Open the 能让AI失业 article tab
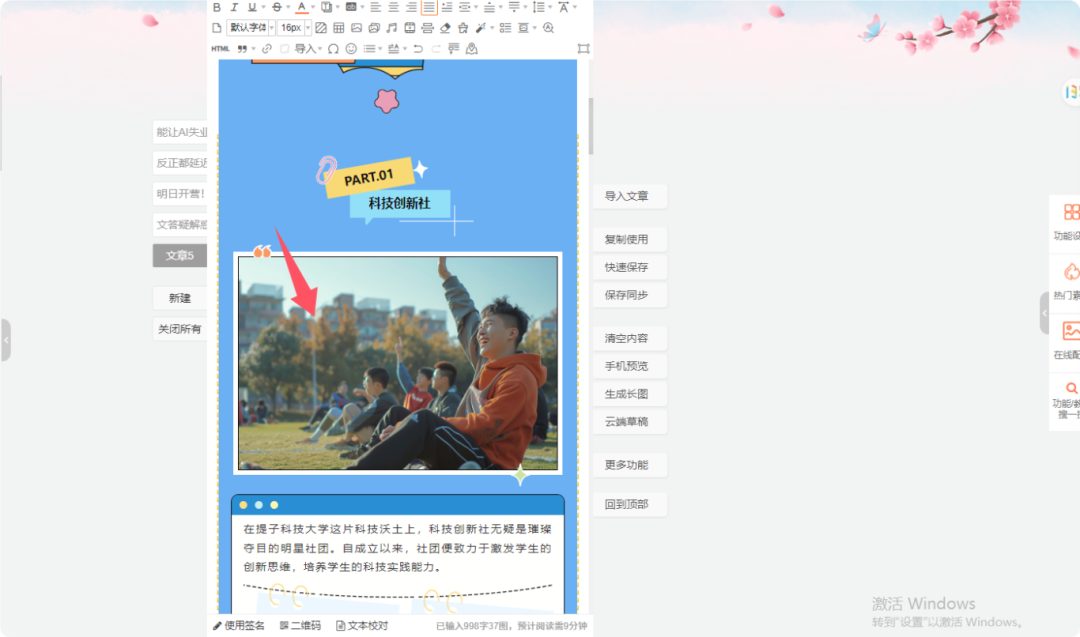This screenshot has height=637, width=1080. click(180, 132)
